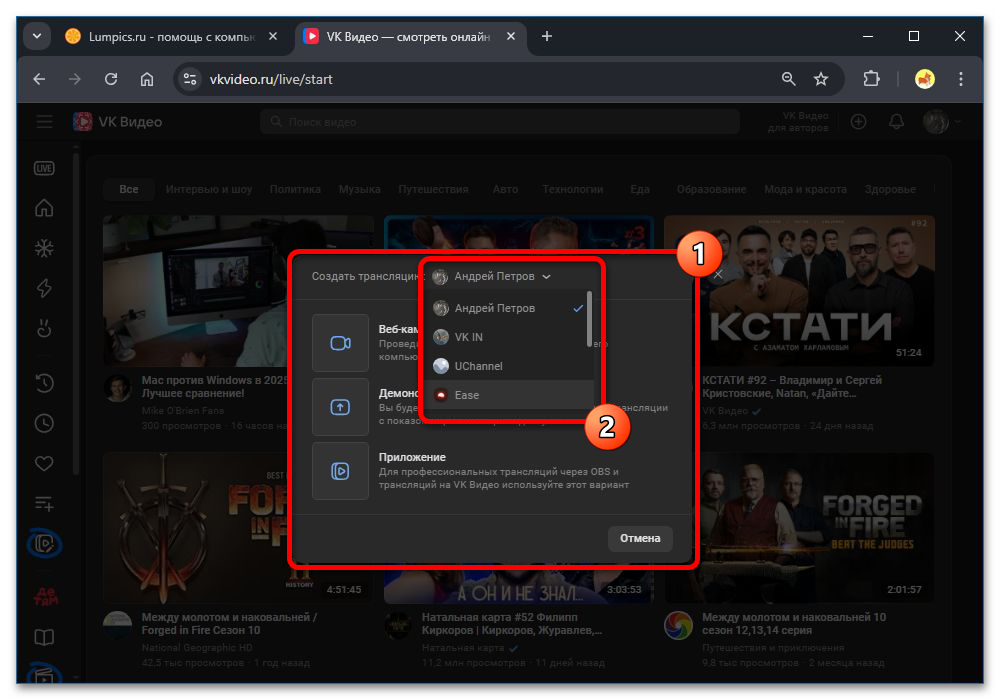View site information icon in address bar
The width and height of the screenshot is (1000, 700).
(x=189, y=79)
